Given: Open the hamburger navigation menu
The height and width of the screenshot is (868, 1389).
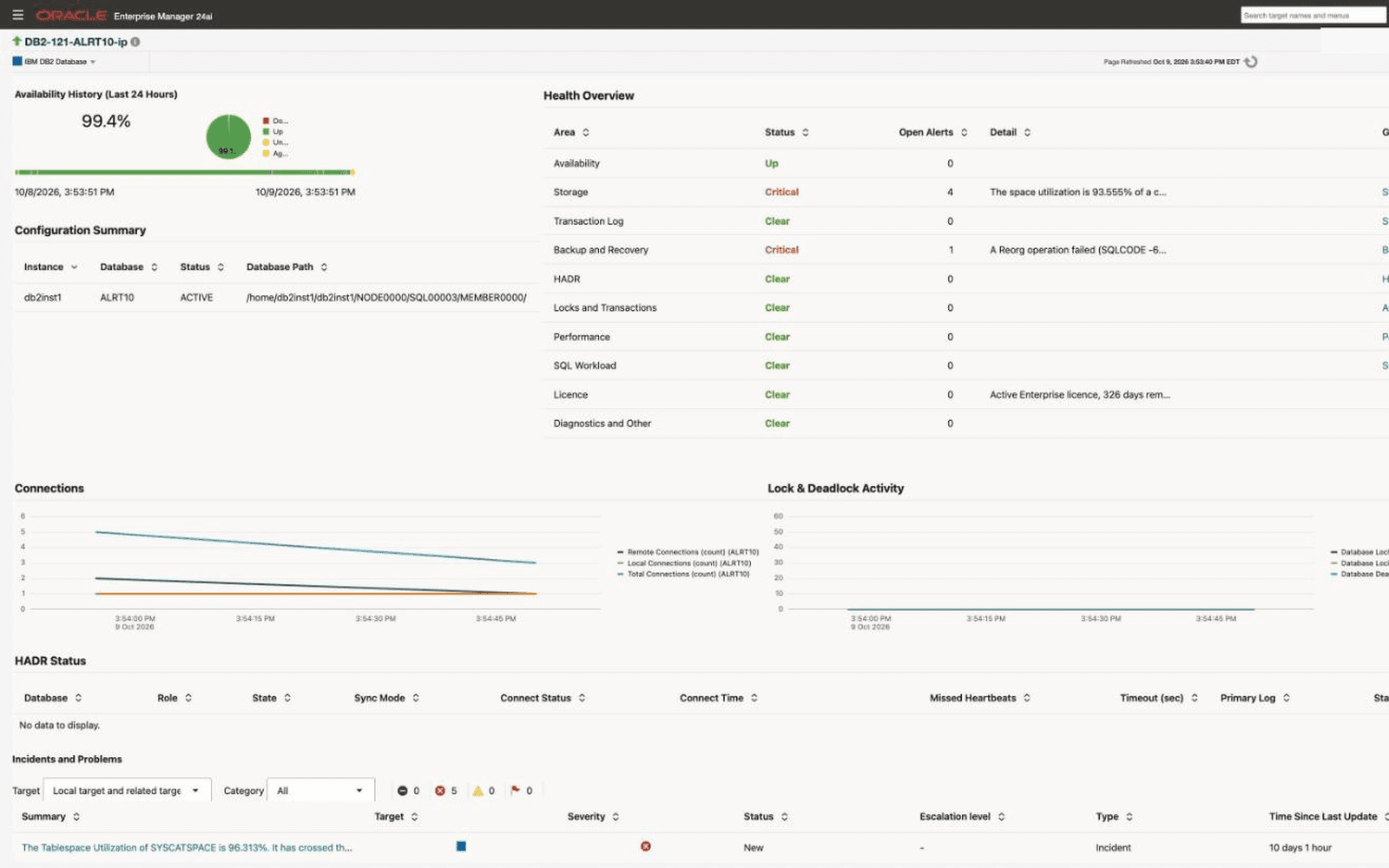Looking at the screenshot, I should (17, 15).
